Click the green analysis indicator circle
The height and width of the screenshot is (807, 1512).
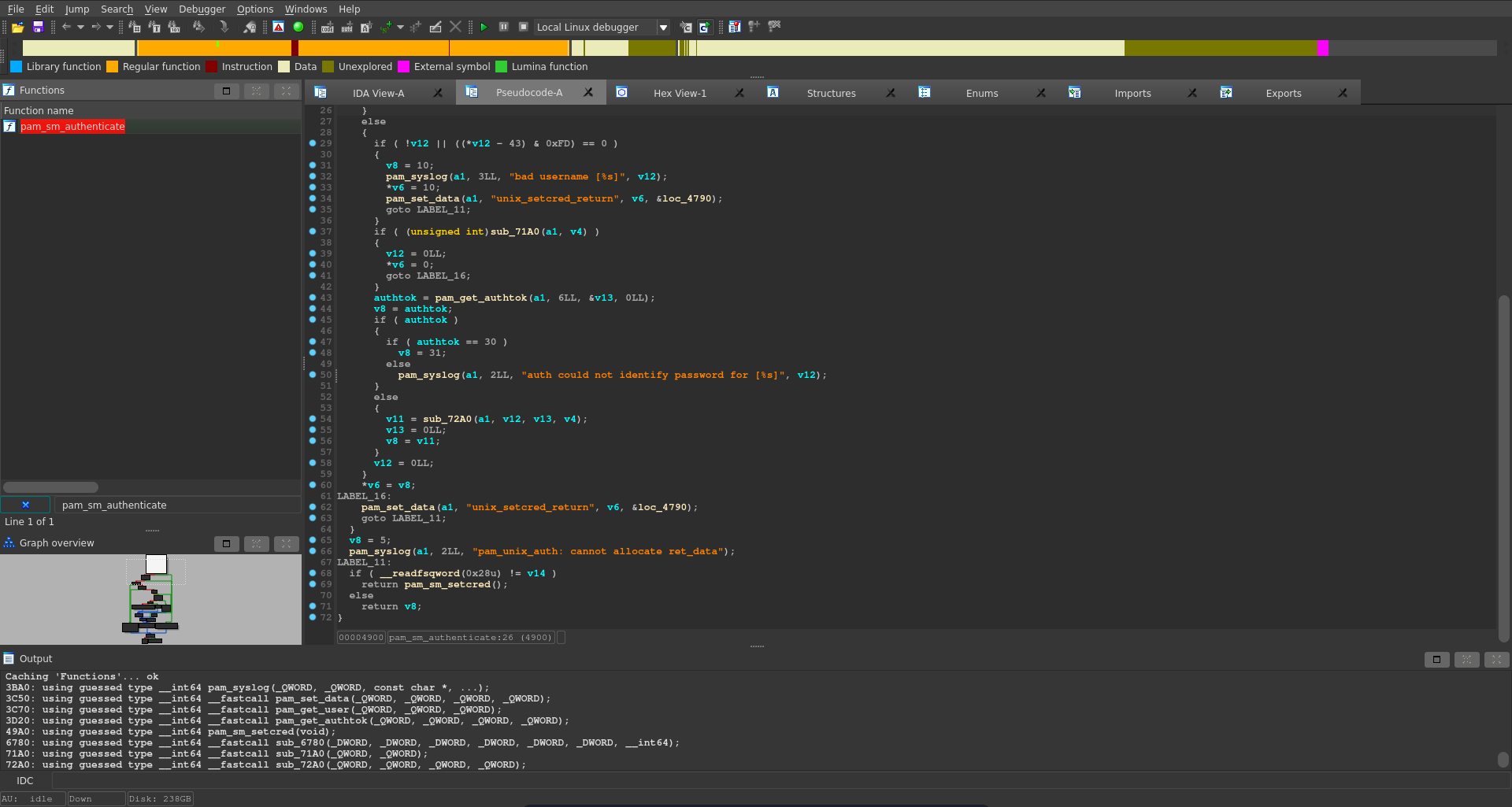coord(298,28)
